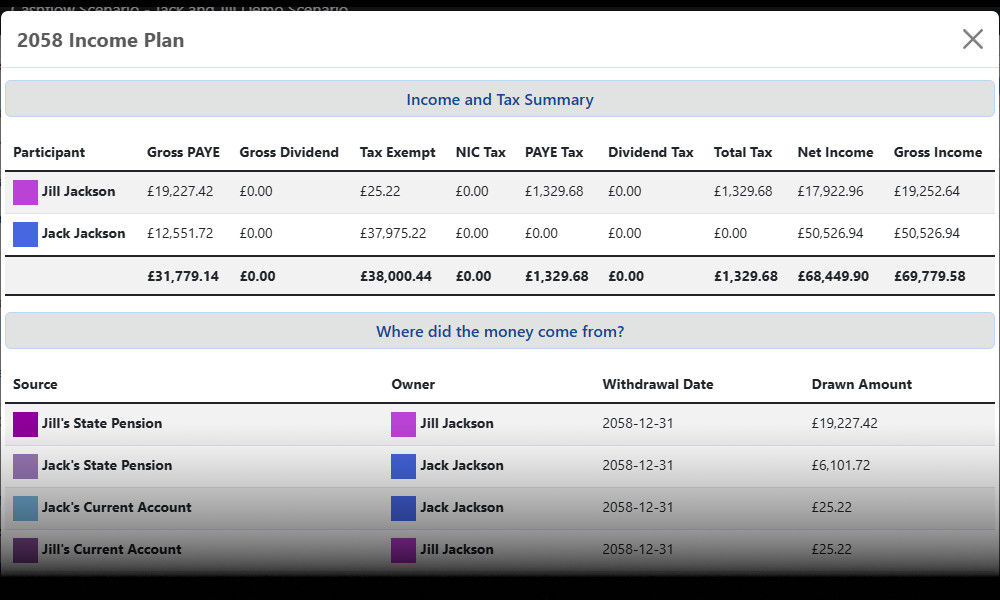Image resolution: width=1000 pixels, height=600 pixels.
Task: Click the magenta swatch in Jill's Current Account row
Action: tap(402, 549)
